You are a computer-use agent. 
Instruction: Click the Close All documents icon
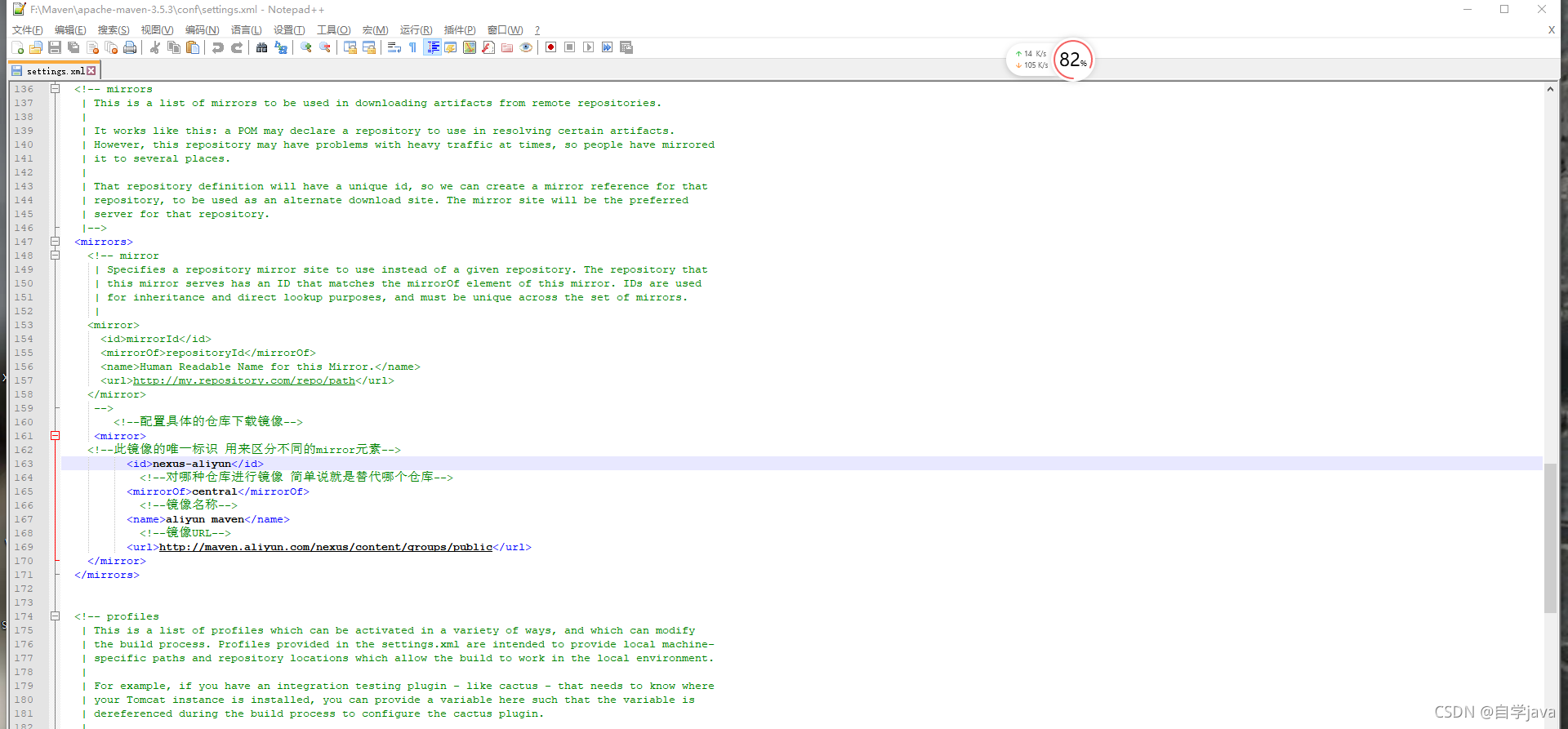[111, 47]
